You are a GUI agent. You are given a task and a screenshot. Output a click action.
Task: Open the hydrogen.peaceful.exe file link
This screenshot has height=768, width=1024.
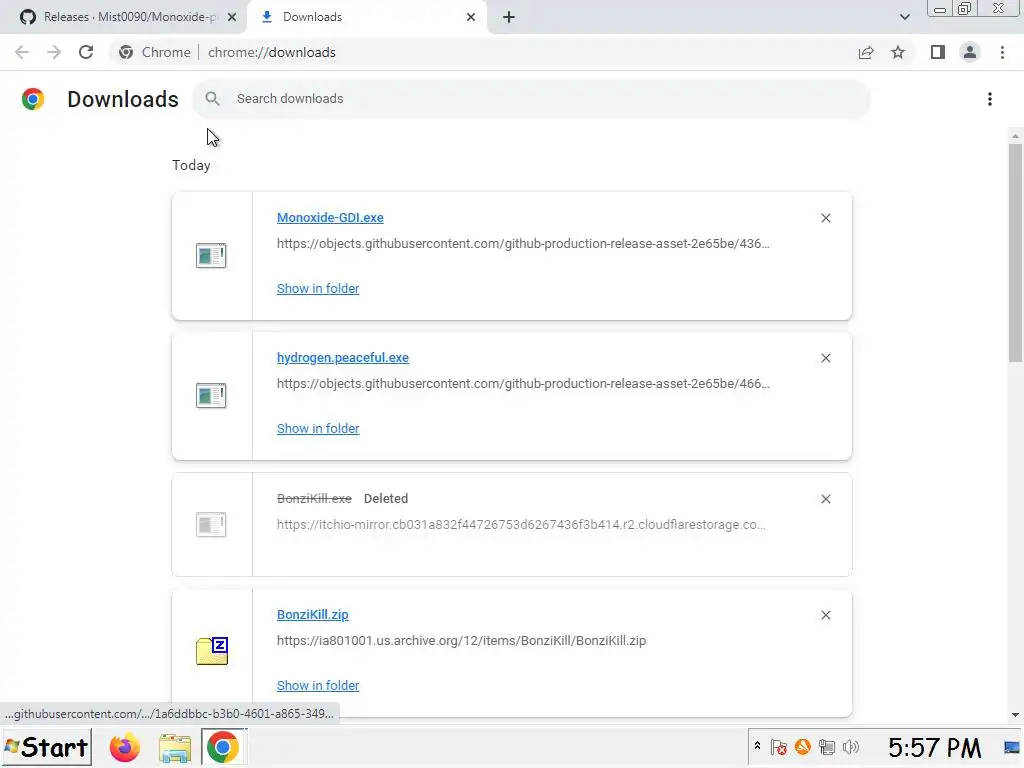coord(343,358)
